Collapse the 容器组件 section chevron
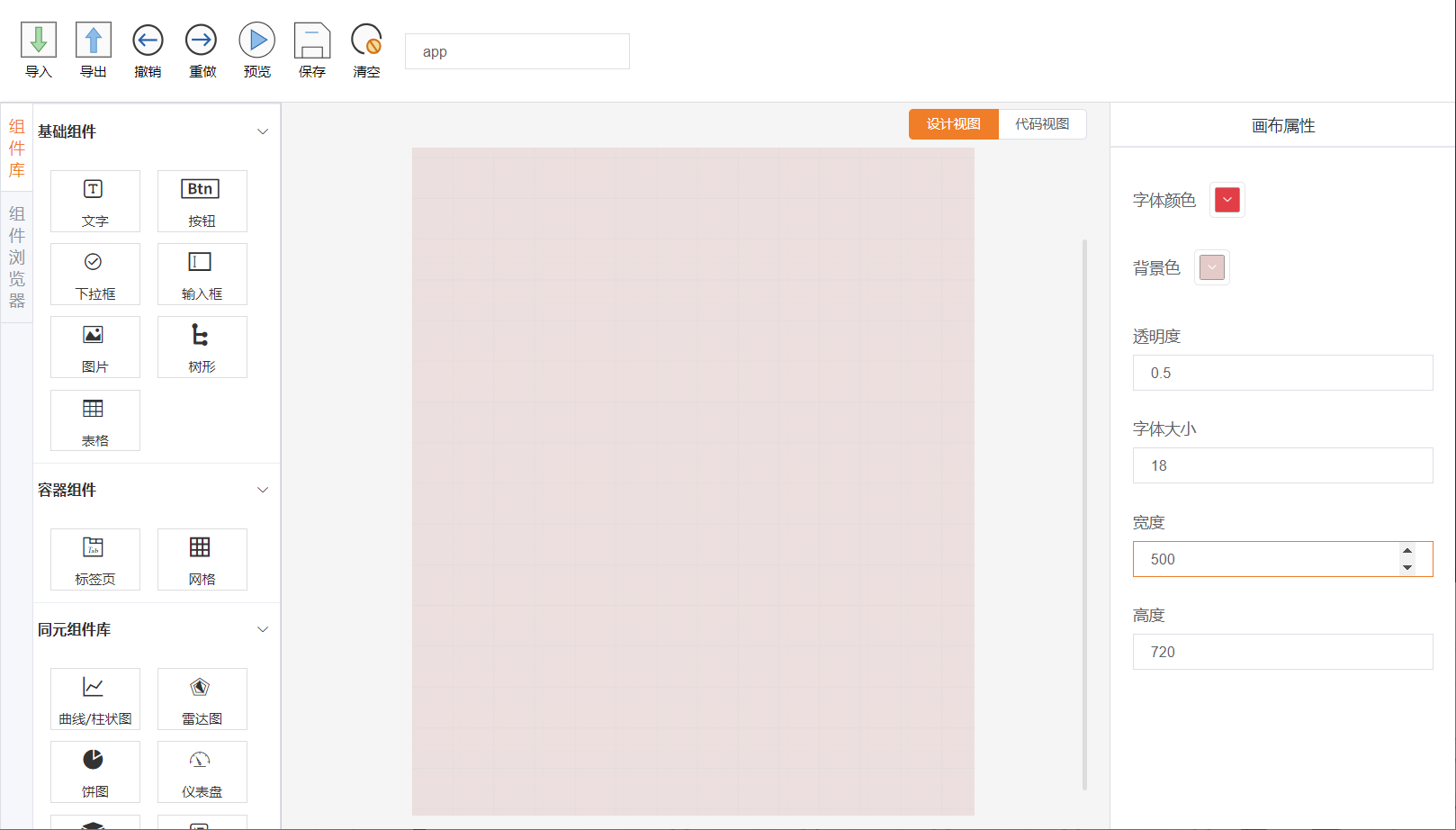This screenshot has width=1456, height=830. pyautogui.click(x=263, y=490)
